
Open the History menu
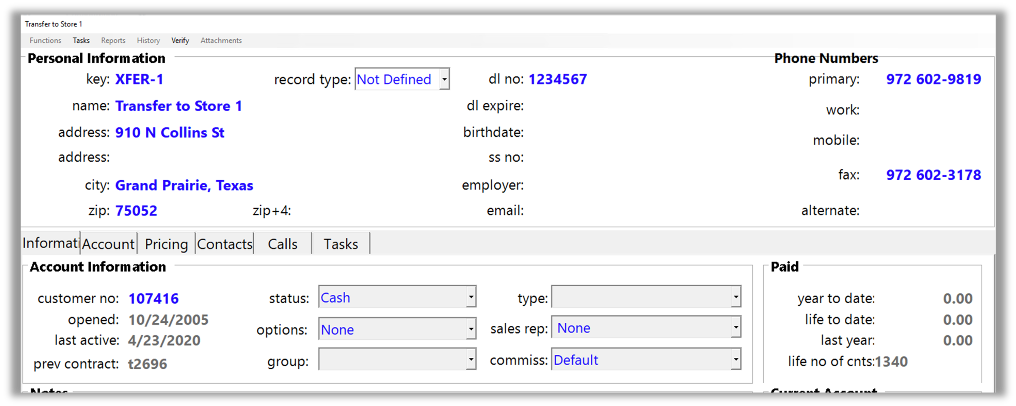tap(148, 41)
